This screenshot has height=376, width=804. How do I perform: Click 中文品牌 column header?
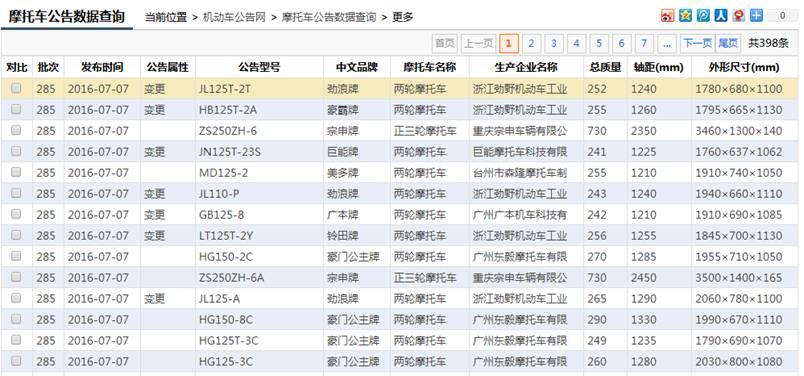tap(357, 67)
